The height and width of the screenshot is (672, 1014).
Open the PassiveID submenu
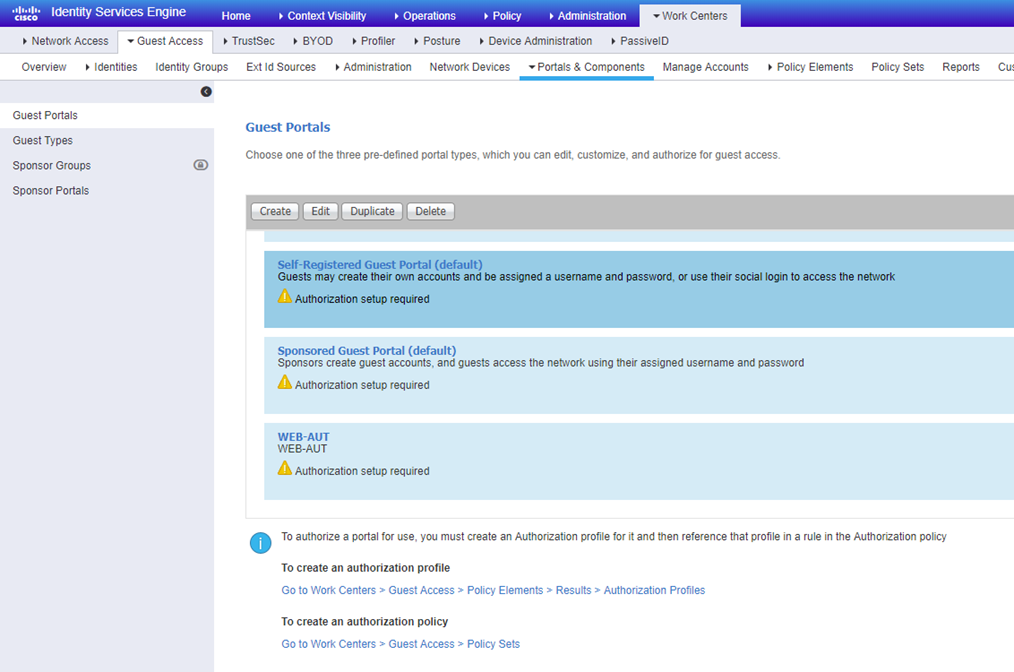(x=640, y=41)
